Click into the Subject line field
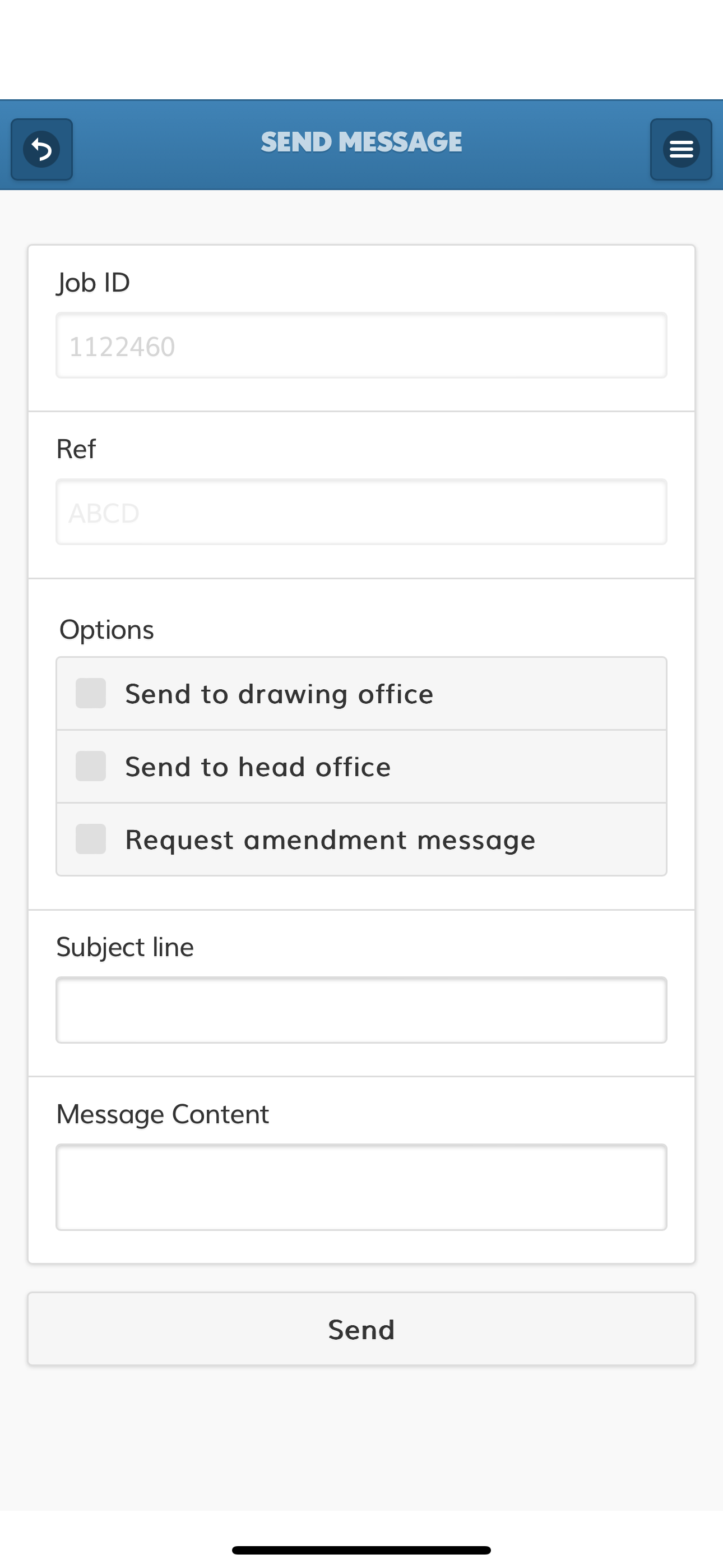The image size is (723, 1568). click(361, 1011)
